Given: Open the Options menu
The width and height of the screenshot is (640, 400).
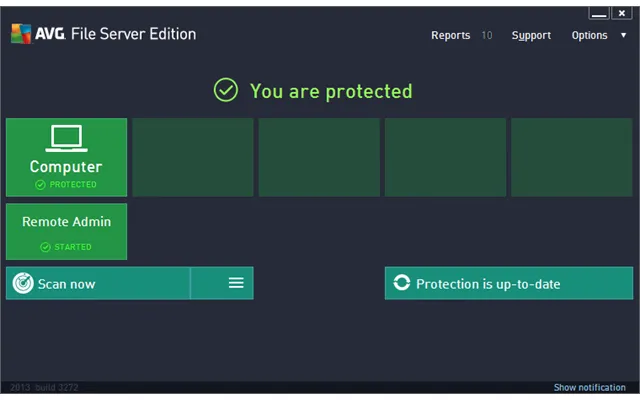Looking at the screenshot, I should [589, 36].
